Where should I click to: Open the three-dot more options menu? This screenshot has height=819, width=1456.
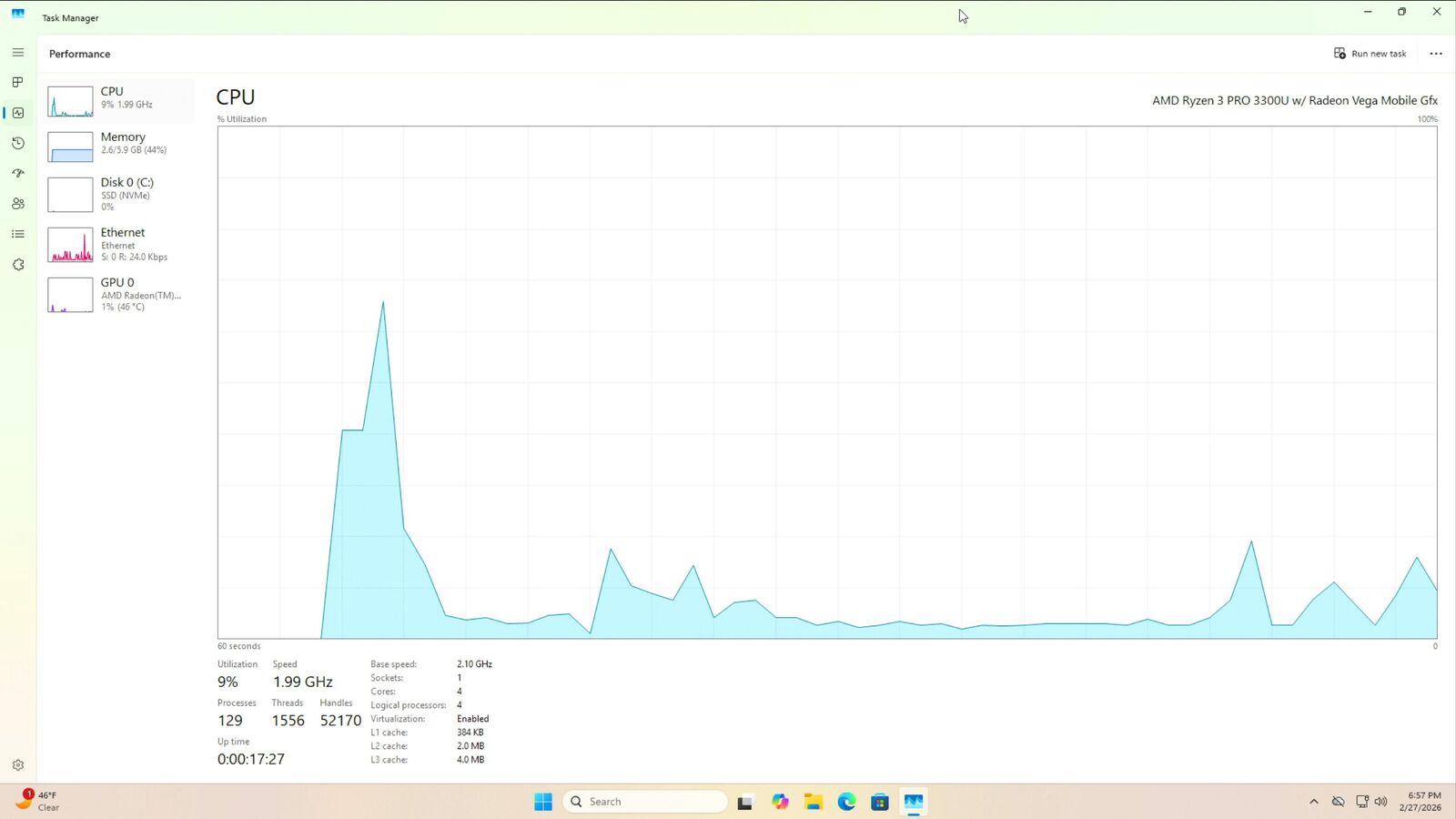[x=1435, y=54]
